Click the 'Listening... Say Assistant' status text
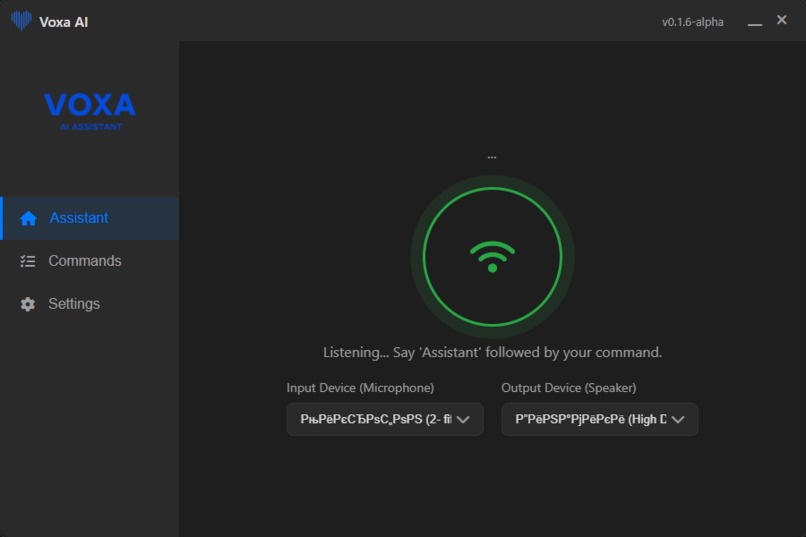Image resolution: width=806 pixels, height=537 pixels. point(492,353)
